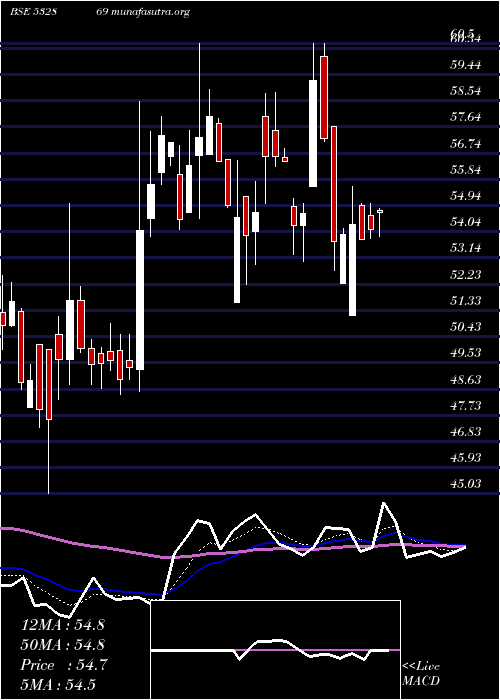Select the 54.94 price axis label
The image size is (500, 700).
(x=466, y=196)
